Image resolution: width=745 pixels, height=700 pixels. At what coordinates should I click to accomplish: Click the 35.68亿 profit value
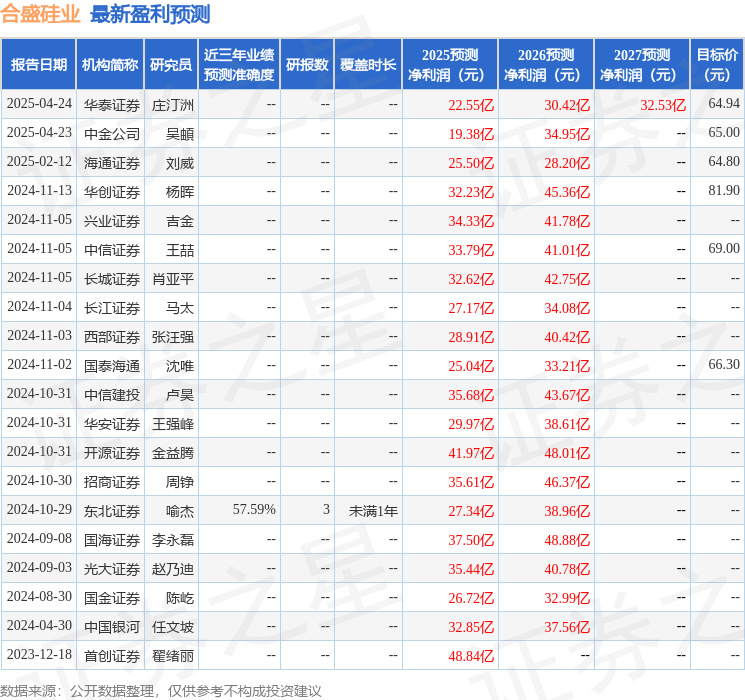(x=471, y=395)
